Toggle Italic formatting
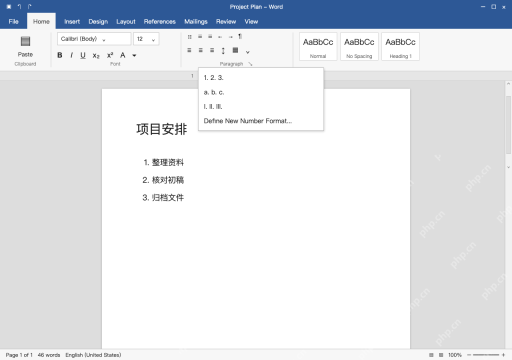Viewport: 512px width, 360px height. [71, 55]
